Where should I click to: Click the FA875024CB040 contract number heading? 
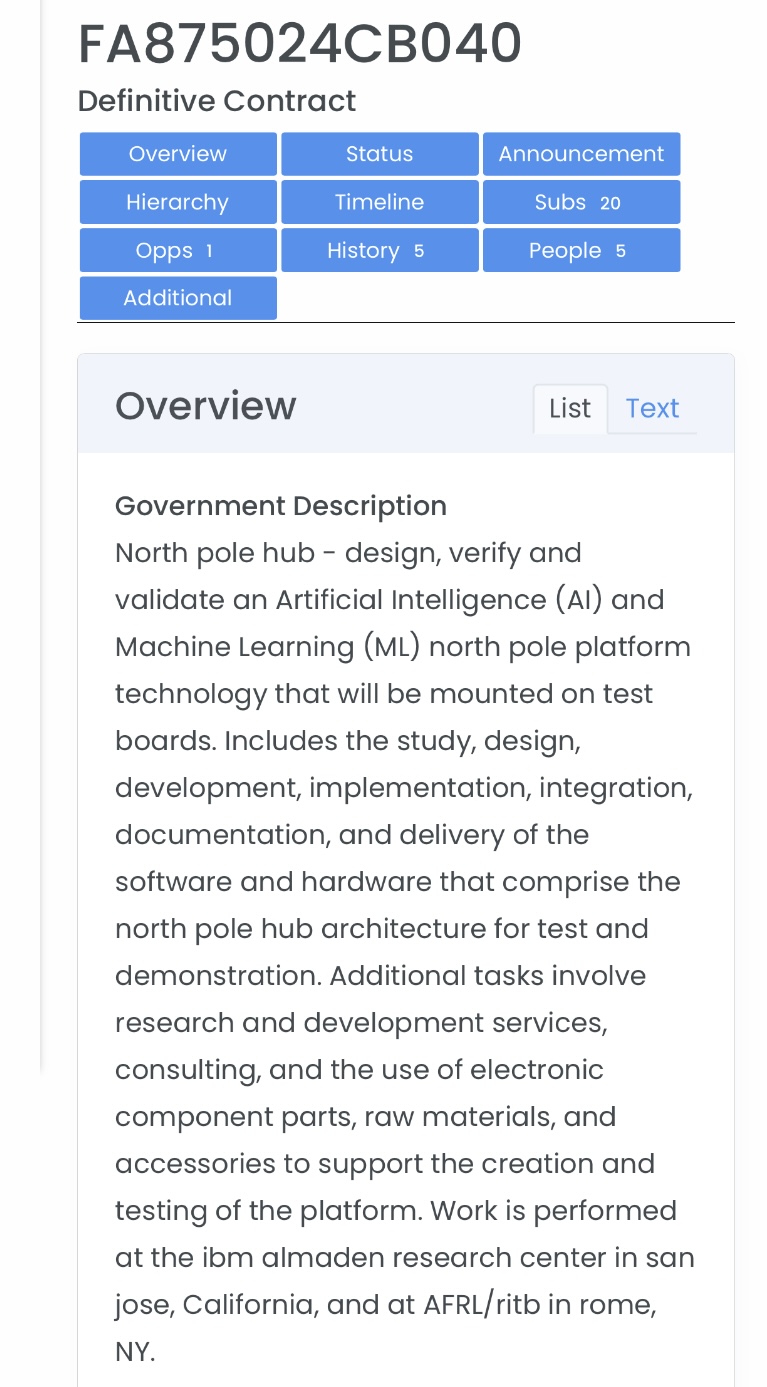[x=300, y=44]
